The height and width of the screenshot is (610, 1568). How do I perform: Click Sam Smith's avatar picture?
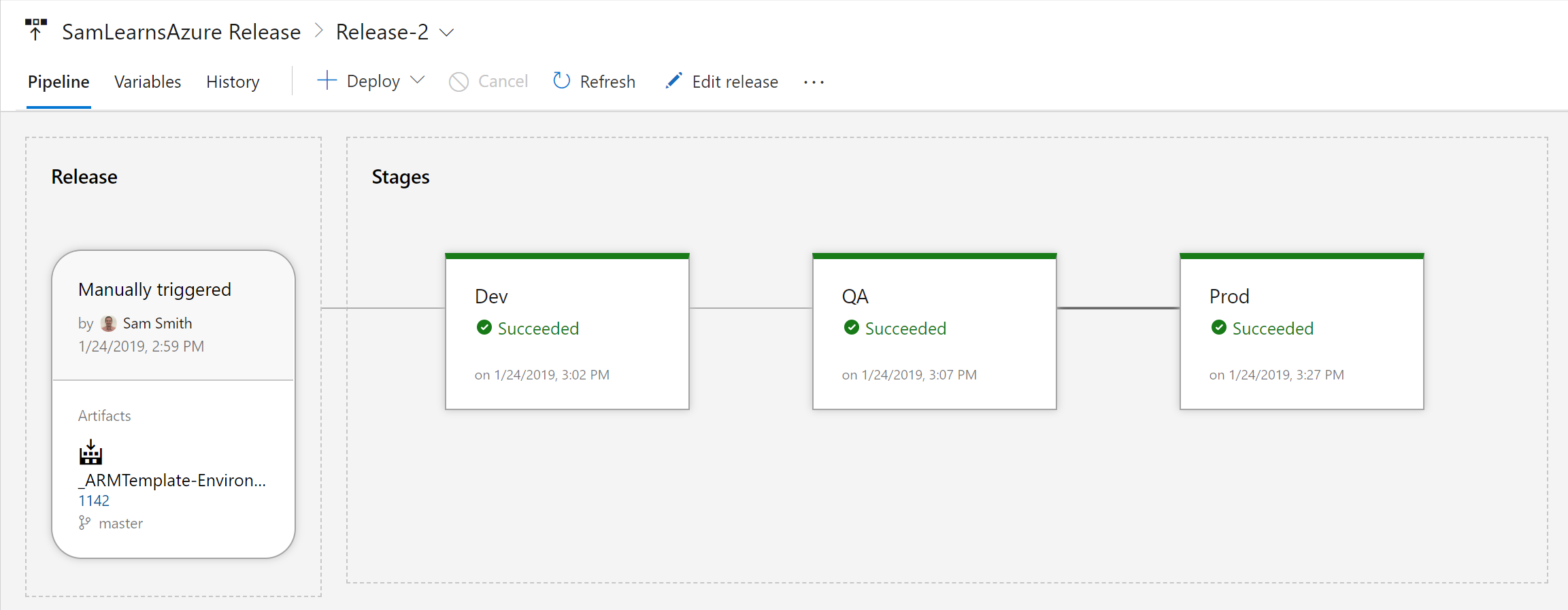point(108,324)
